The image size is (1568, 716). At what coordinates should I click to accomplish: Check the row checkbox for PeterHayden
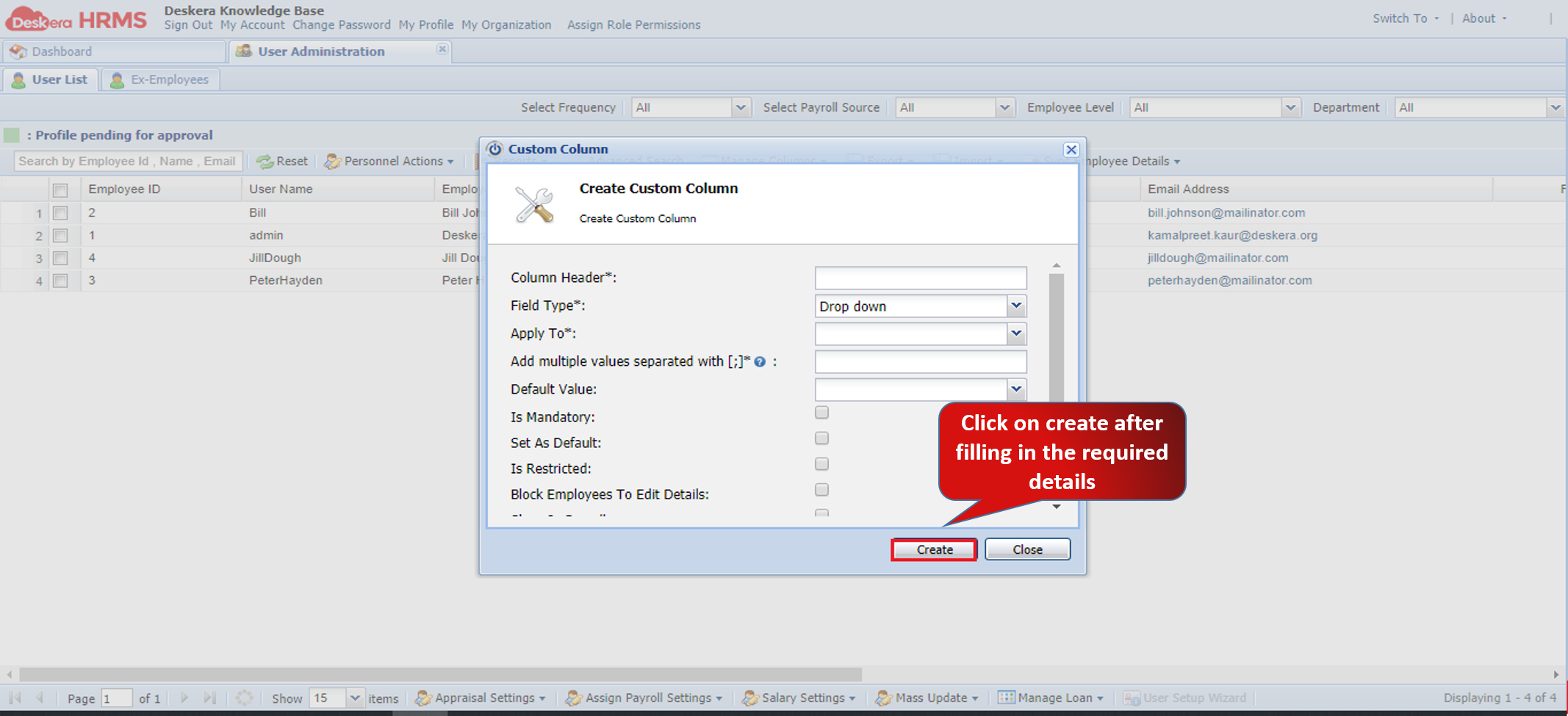tap(60, 281)
